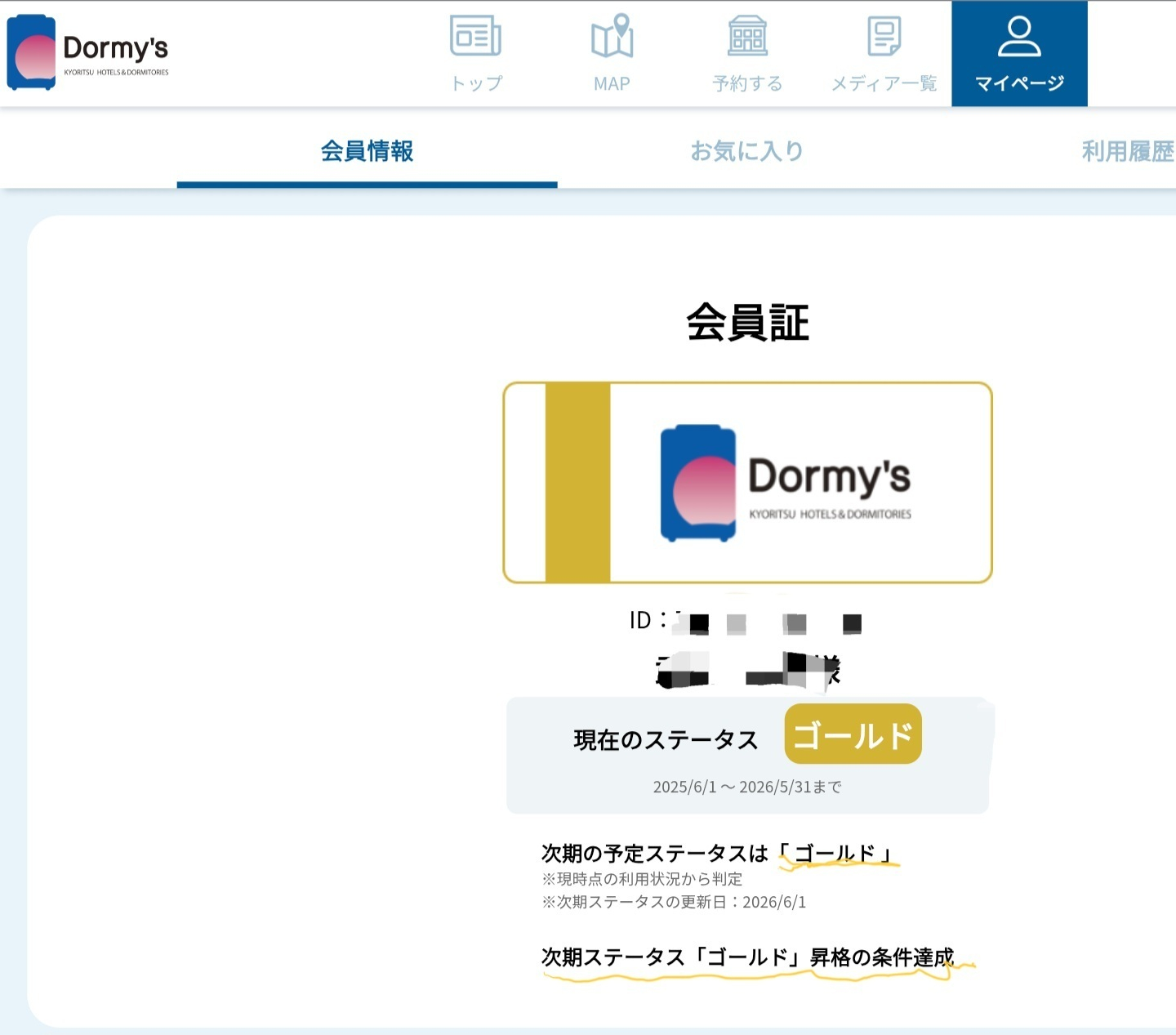1176x1035 pixels.
Task: Open the トップ news icon
Action: click(476, 37)
